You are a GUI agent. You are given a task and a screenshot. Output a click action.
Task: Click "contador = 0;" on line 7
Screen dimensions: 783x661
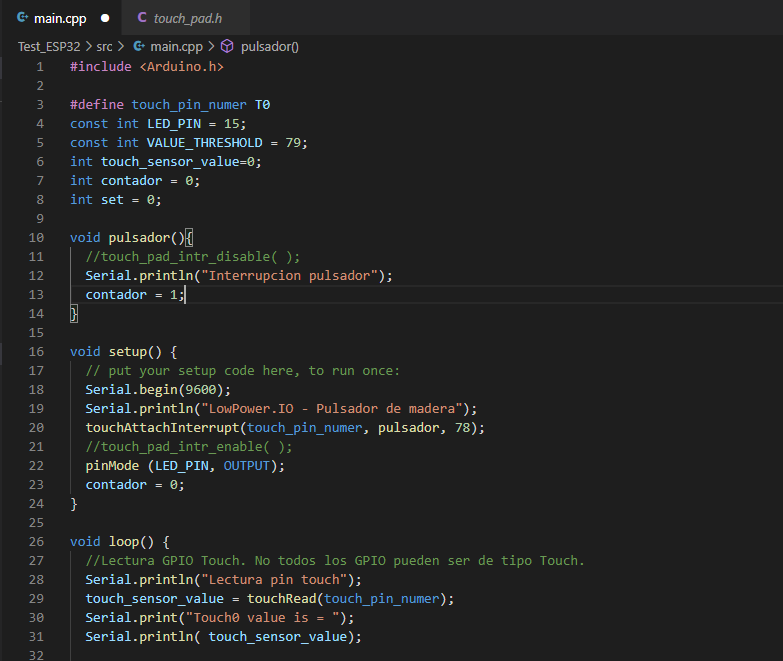(x=150, y=181)
